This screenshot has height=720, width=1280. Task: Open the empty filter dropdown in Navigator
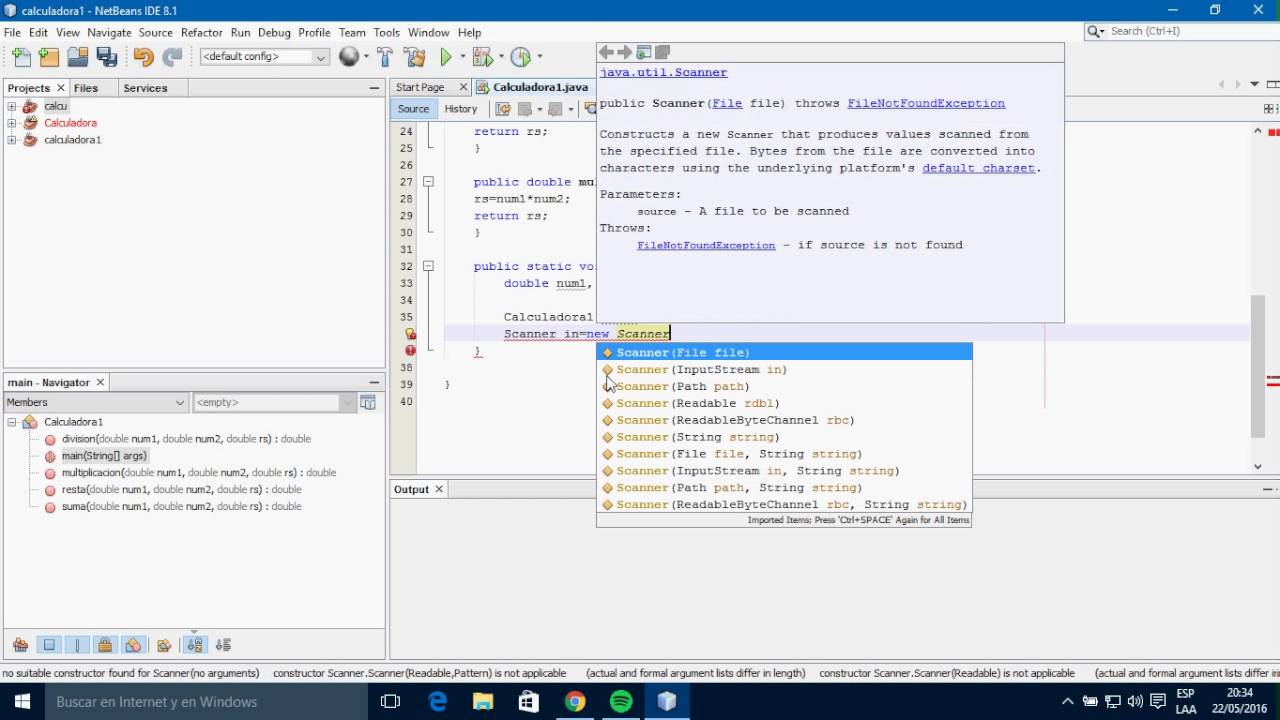click(x=274, y=402)
